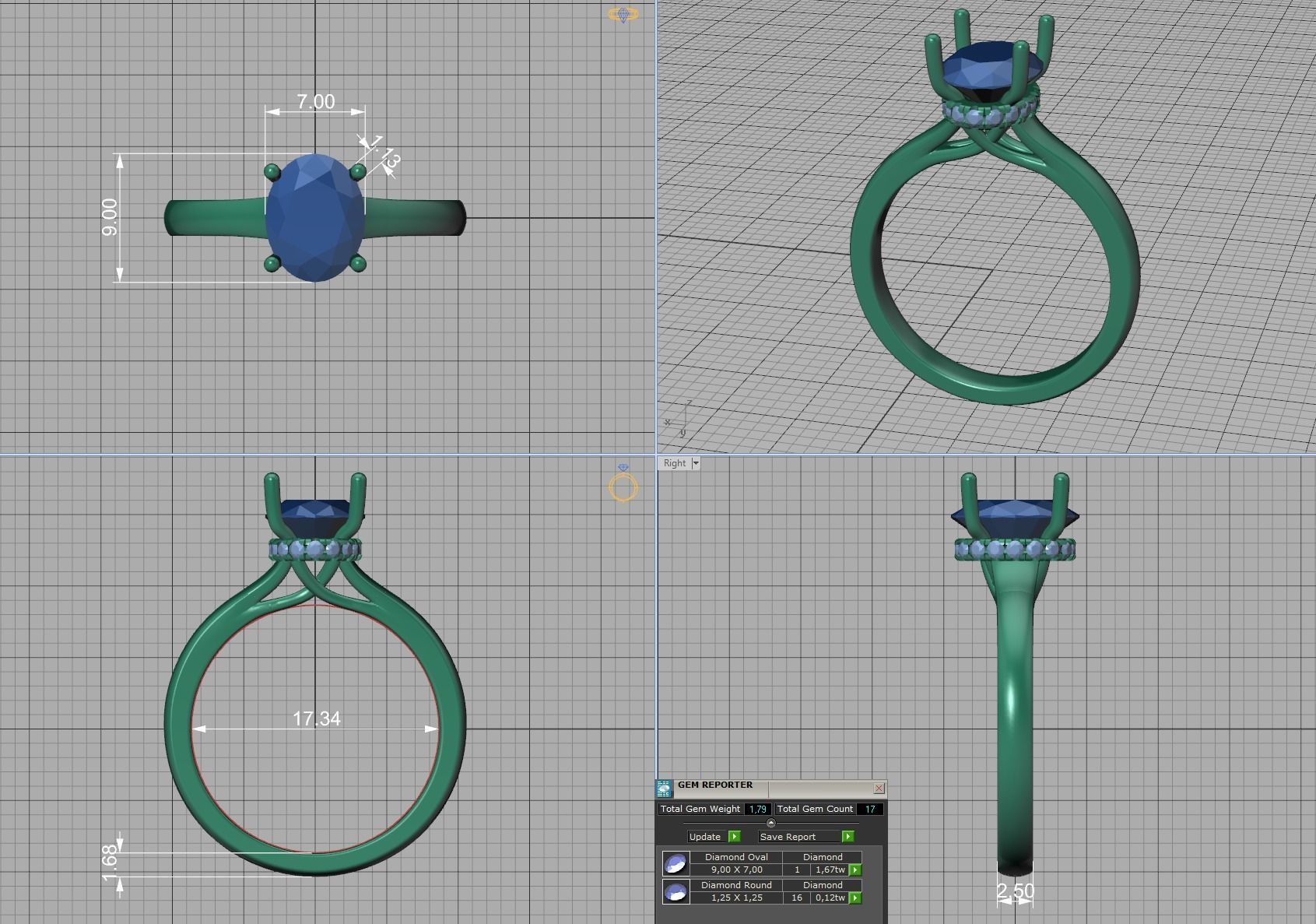Run the Update green arrow button
This screenshot has height=924, width=1316.
[x=735, y=837]
